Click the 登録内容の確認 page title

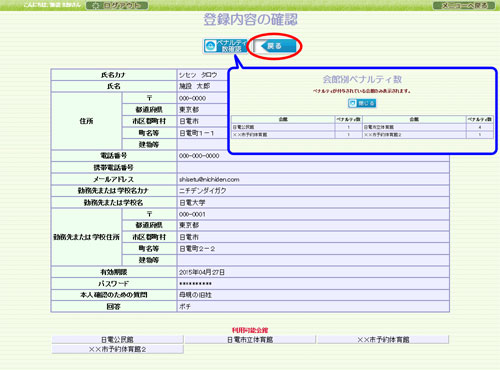tap(250, 20)
